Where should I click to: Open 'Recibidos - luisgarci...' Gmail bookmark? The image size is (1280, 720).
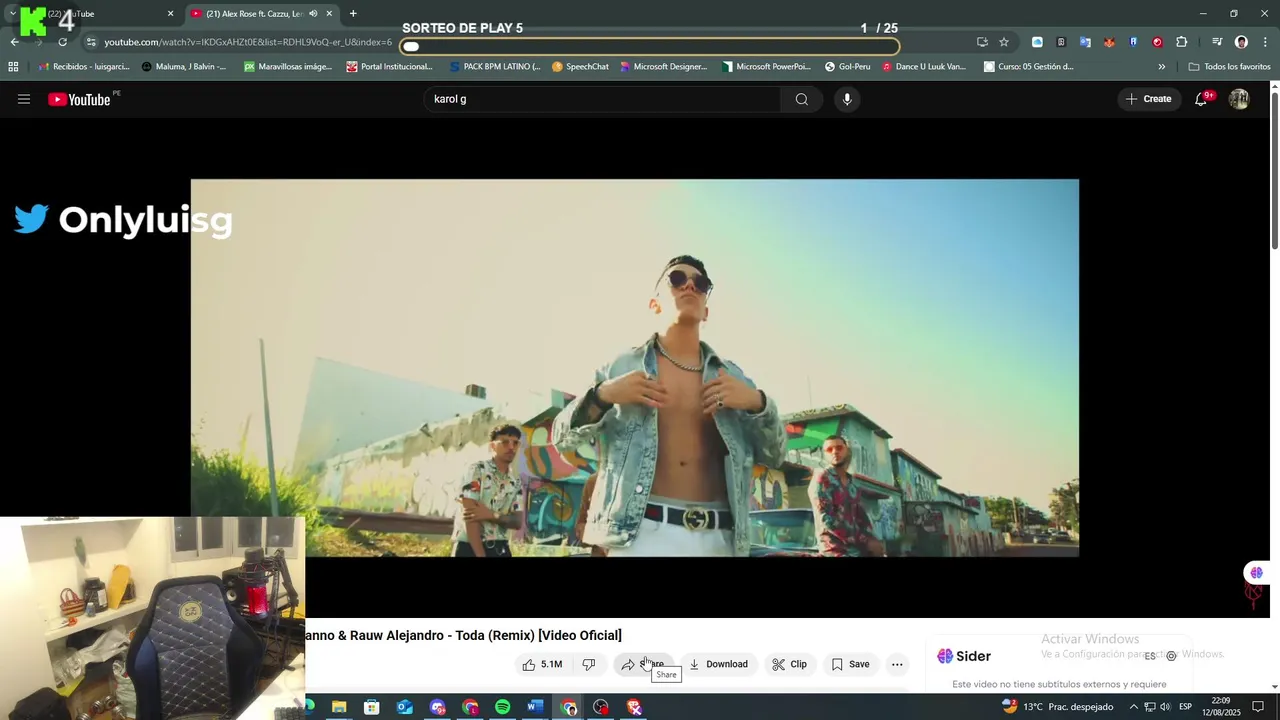point(84,67)
